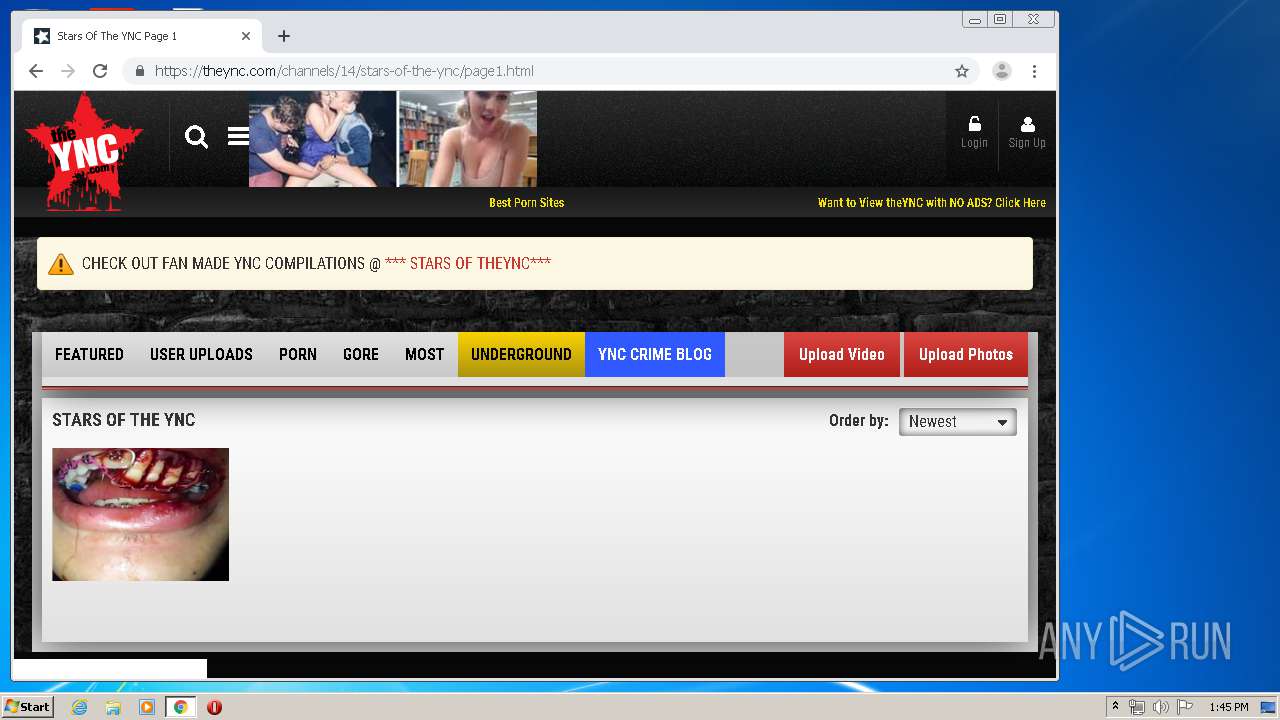The image size is (1280, 720).
Task: Open the media player taskbar icon
Action: [147, 707]
